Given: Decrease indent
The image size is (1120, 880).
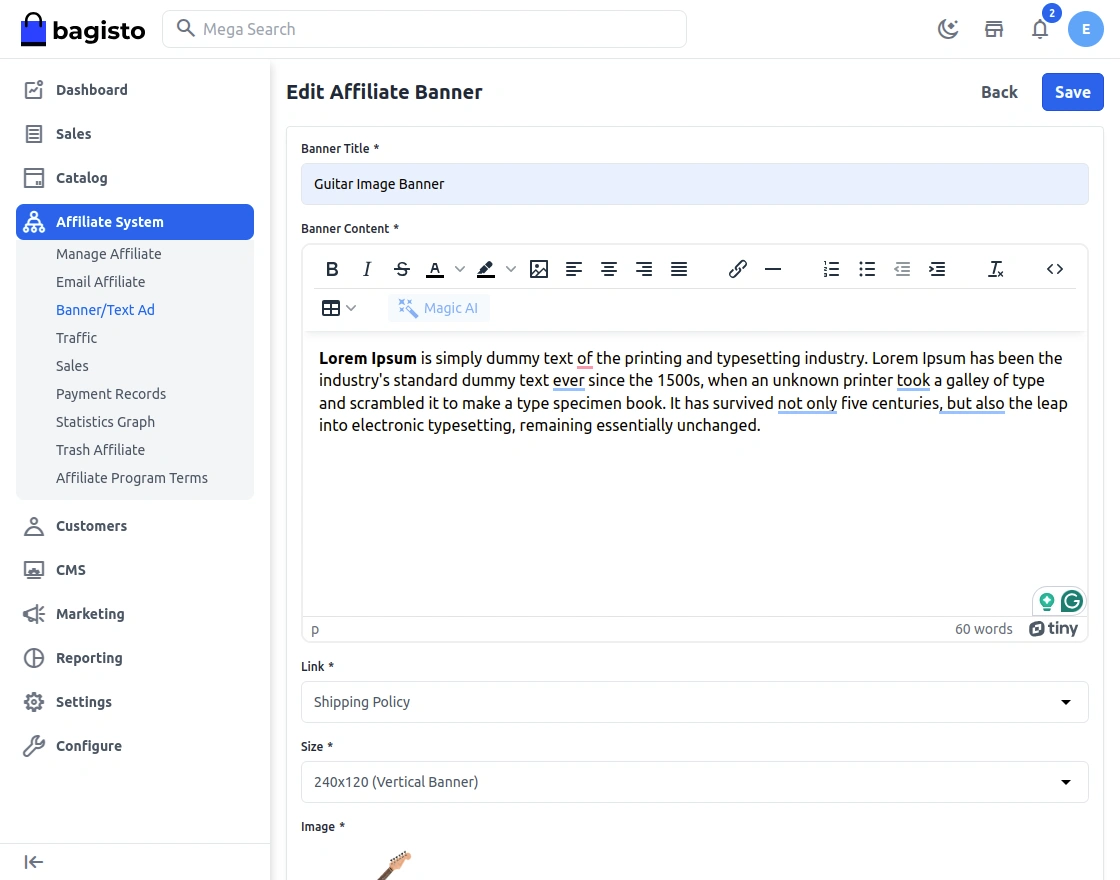Looking at the screenshot, I should click(x=901, y=269).
